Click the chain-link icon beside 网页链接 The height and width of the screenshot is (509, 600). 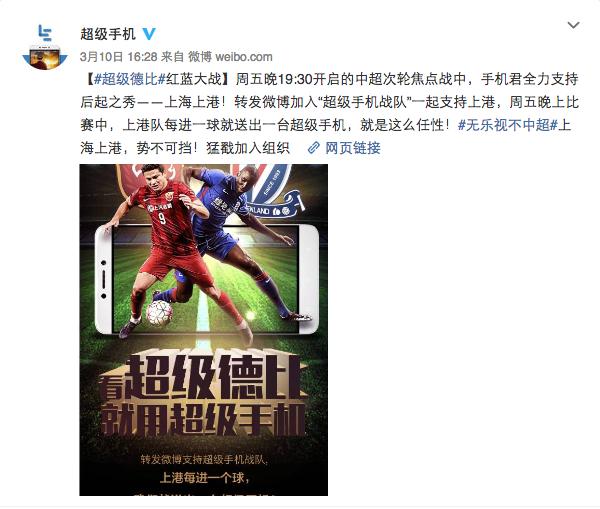point(314,148)
